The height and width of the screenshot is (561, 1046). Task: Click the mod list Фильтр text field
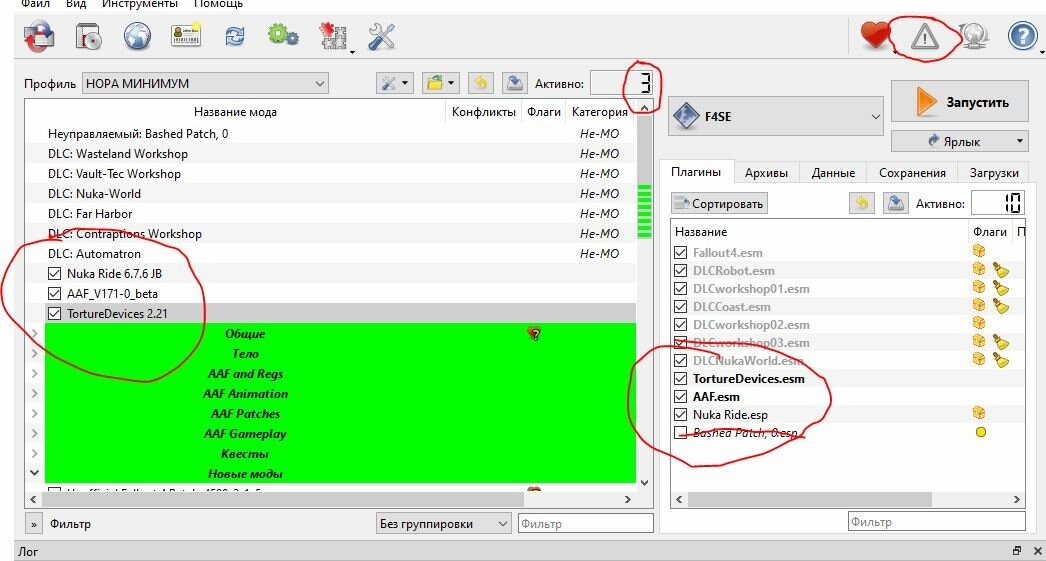tap(585, 524)
